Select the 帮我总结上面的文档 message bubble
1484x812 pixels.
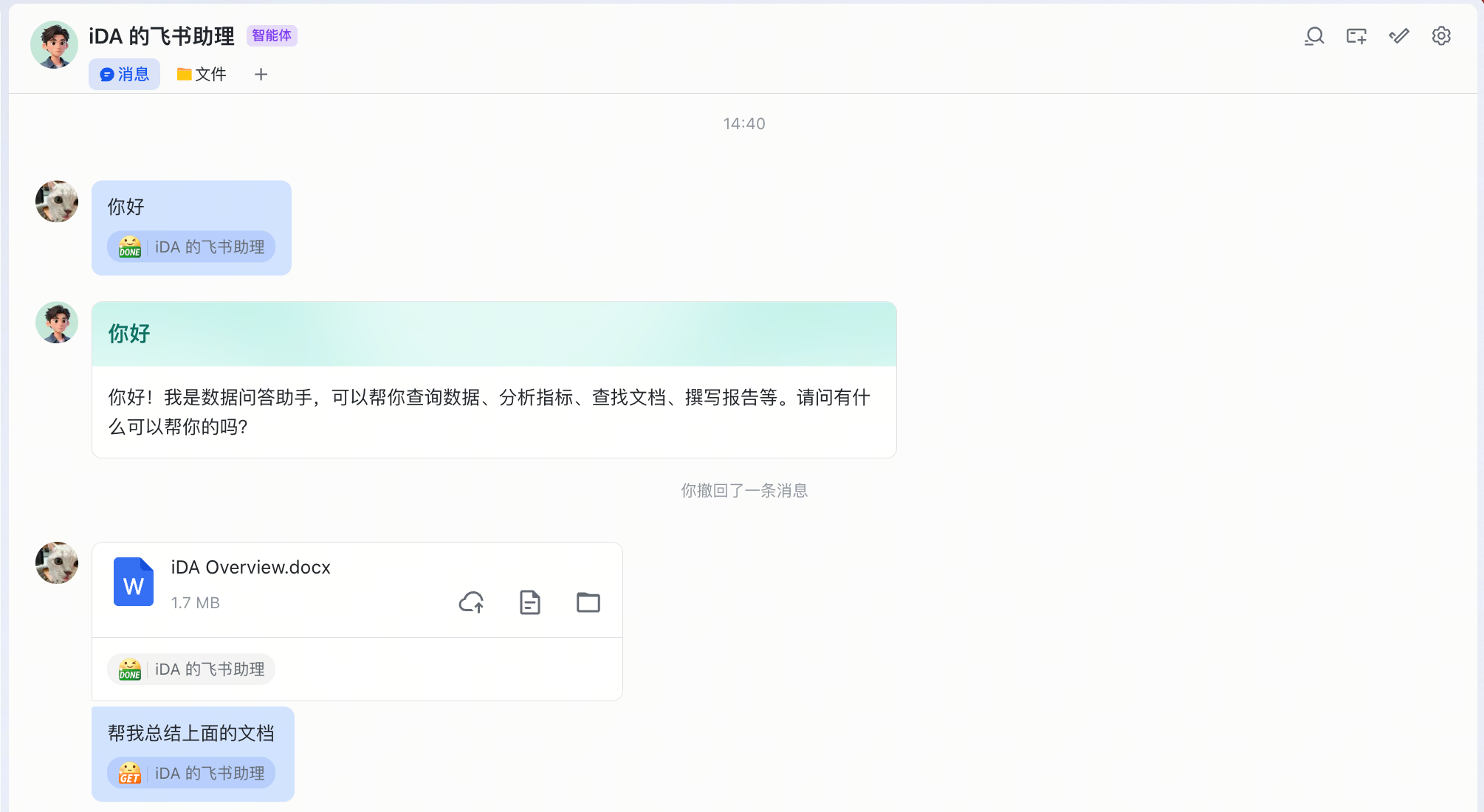(x=193, y=754)
